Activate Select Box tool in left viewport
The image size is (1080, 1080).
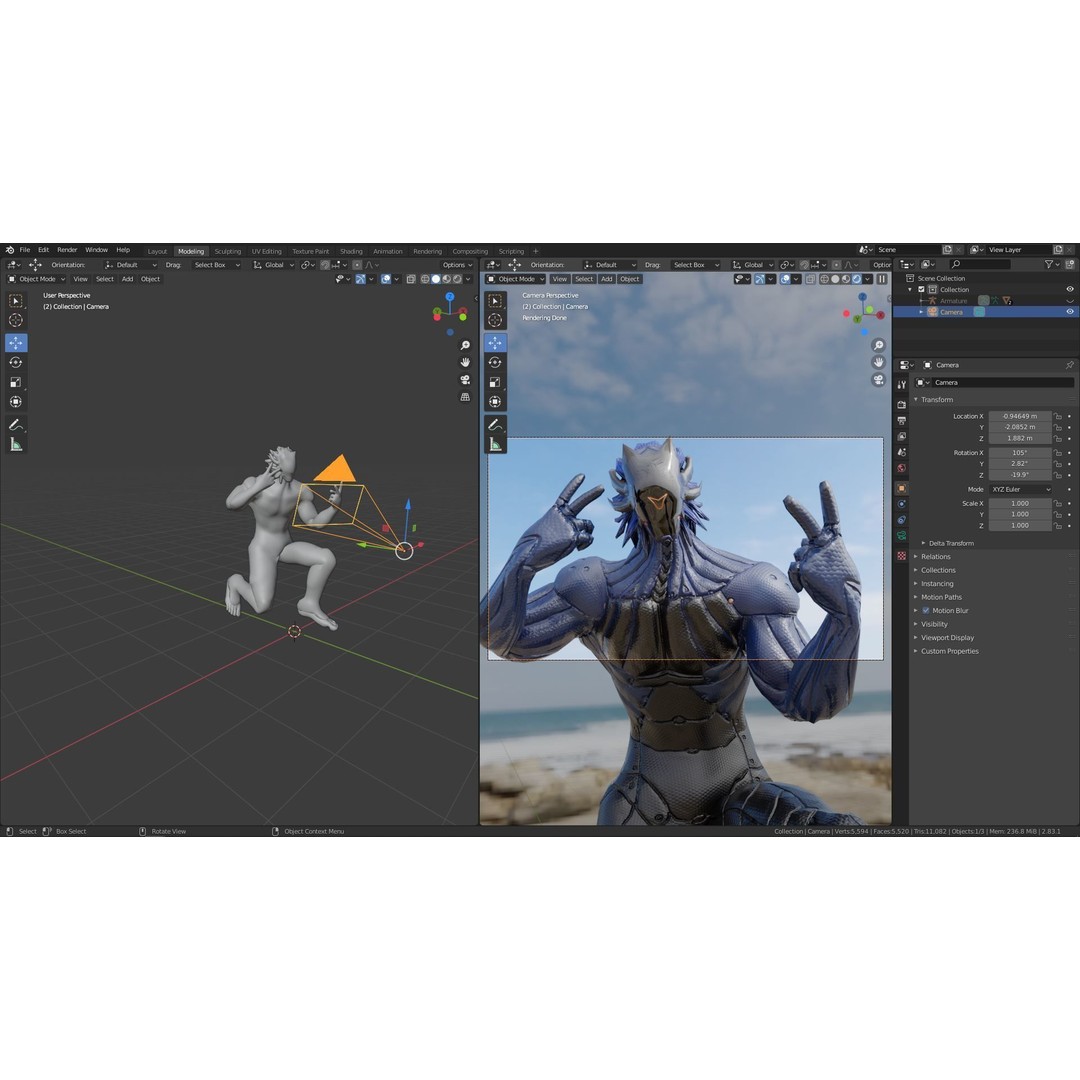15,301
